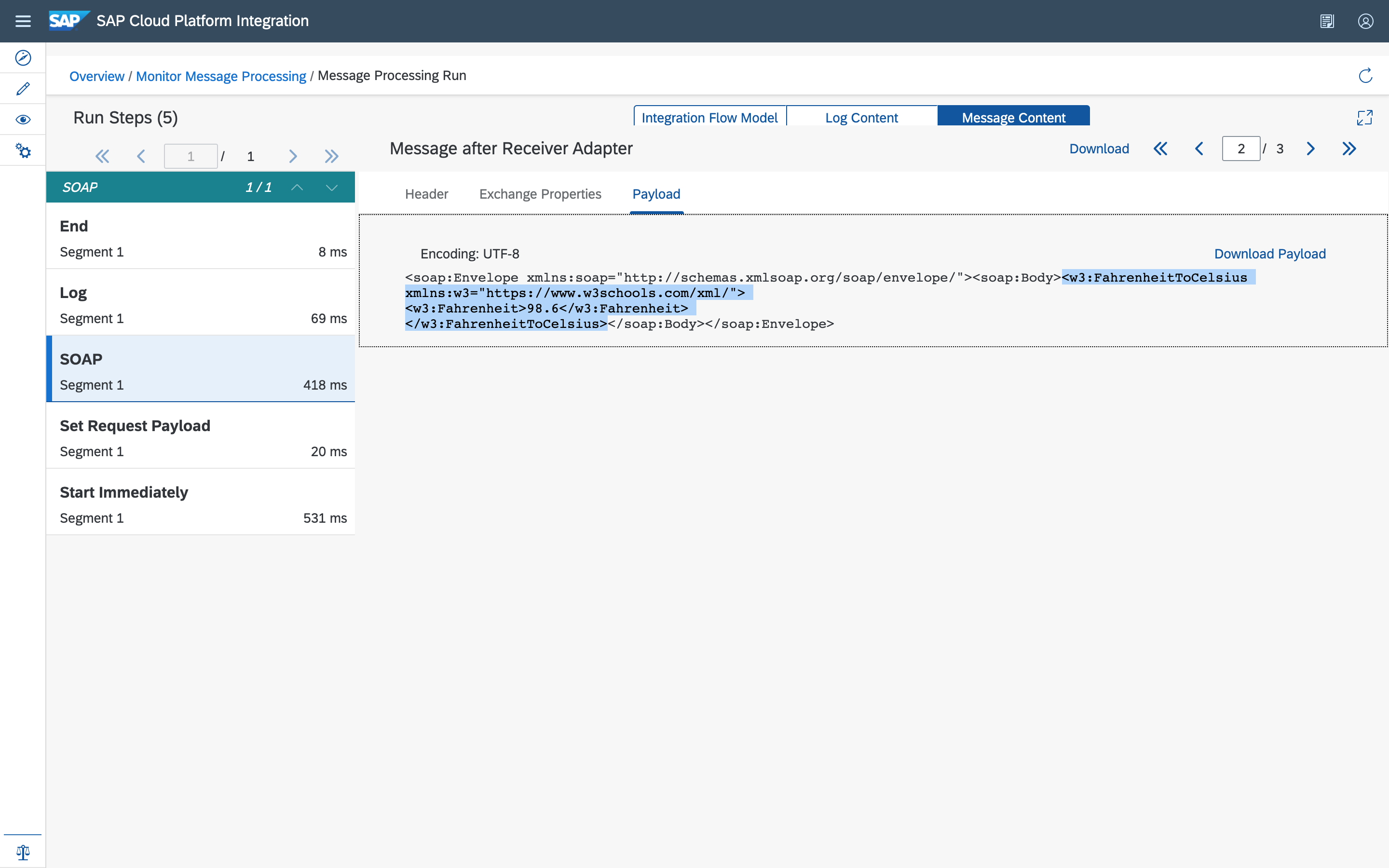Image resolution: width=1389 pixels, height=868 pixels.
Task: Open the Monitor Message Processing breadcrumb
Action: [x=221, y=76]
